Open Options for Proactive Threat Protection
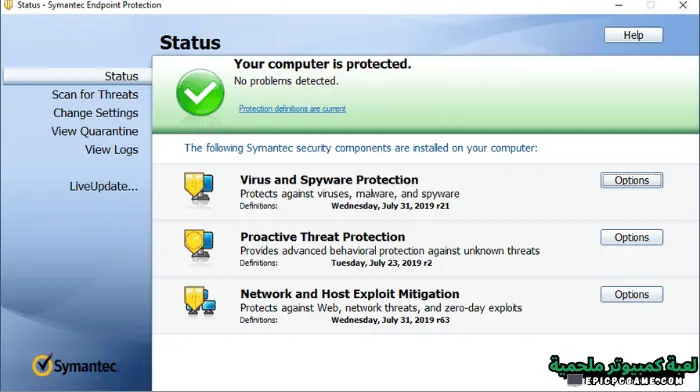This screenshot has height=392, width=700. (x=632, y=238)
